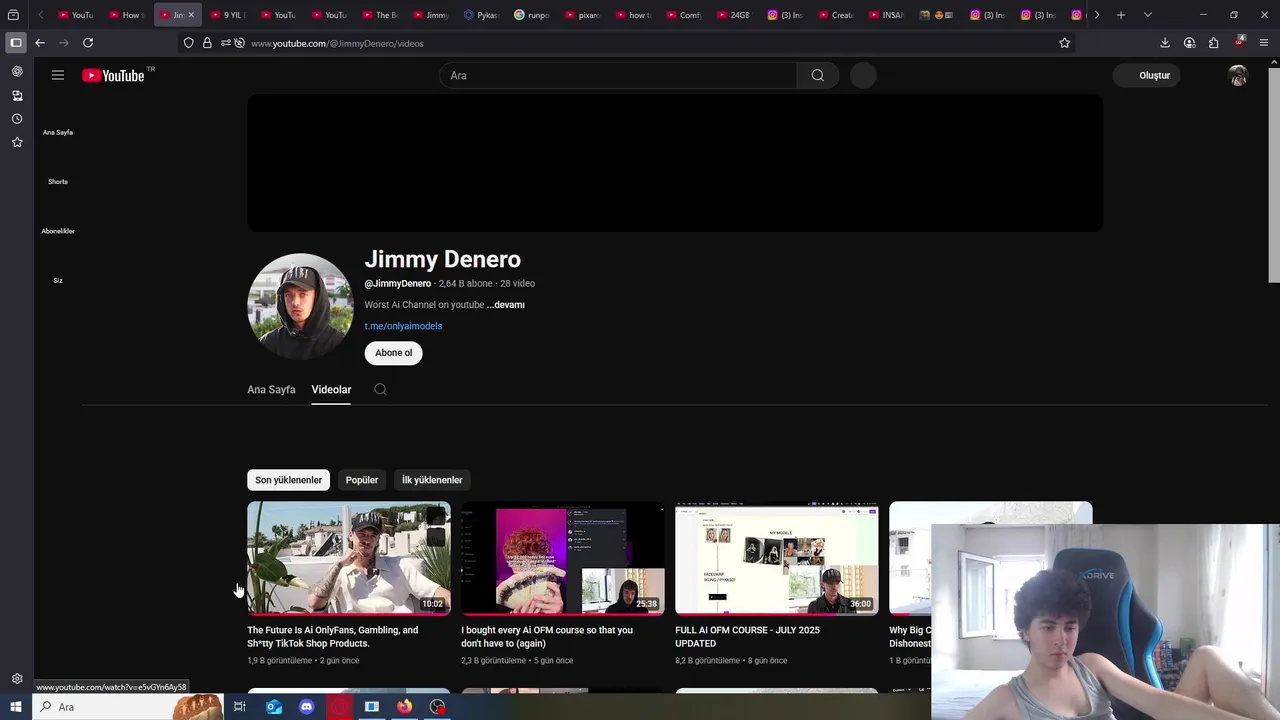Viewport: 1280px width, 720px height.
Task: Open the 36:00 FULL AI OFM COURSE thumbnail
Action: 777,558
